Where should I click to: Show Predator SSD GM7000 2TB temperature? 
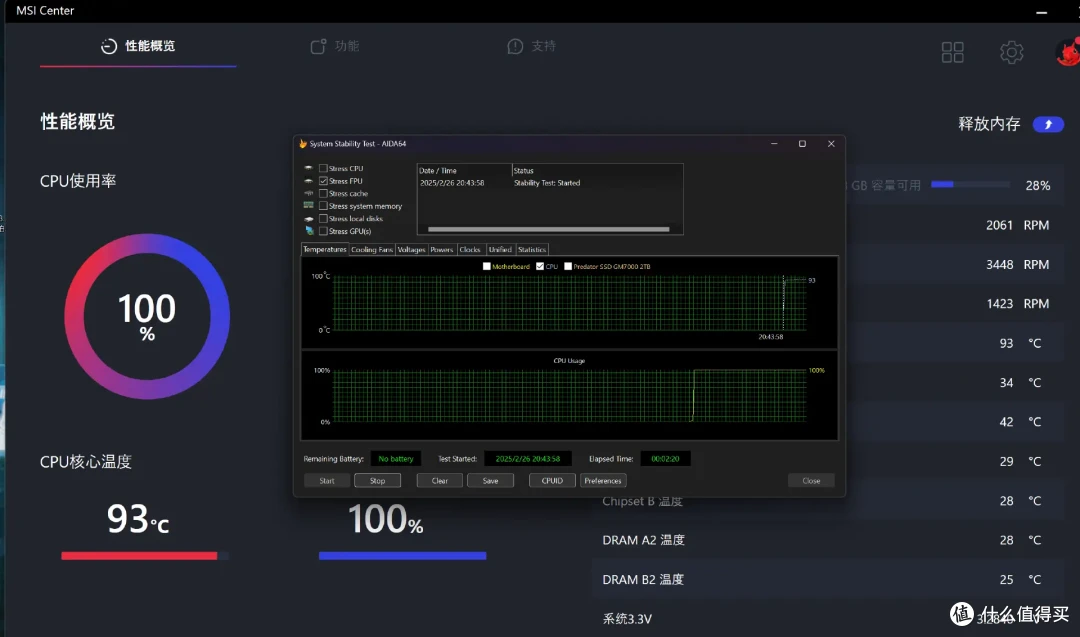coord(568,266)
